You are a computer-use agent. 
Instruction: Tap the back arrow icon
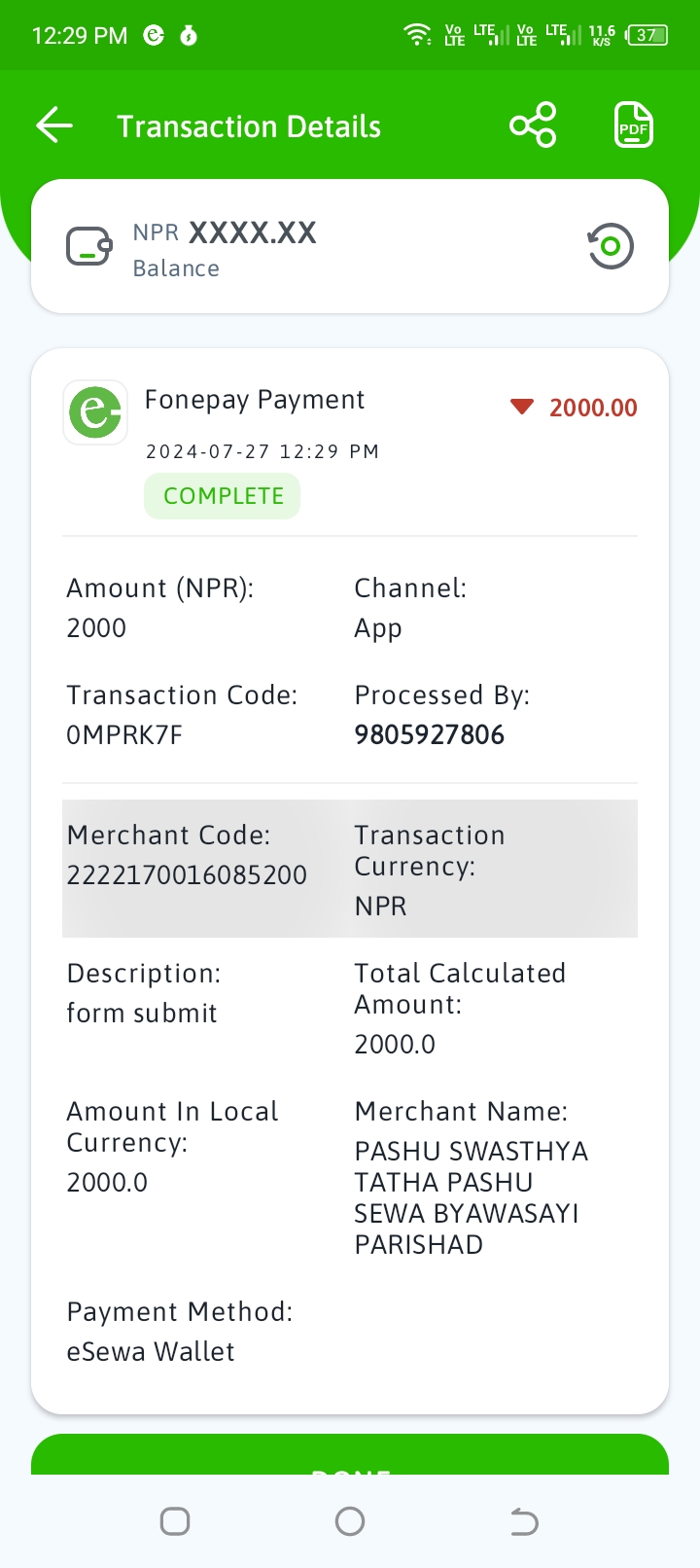54,125
